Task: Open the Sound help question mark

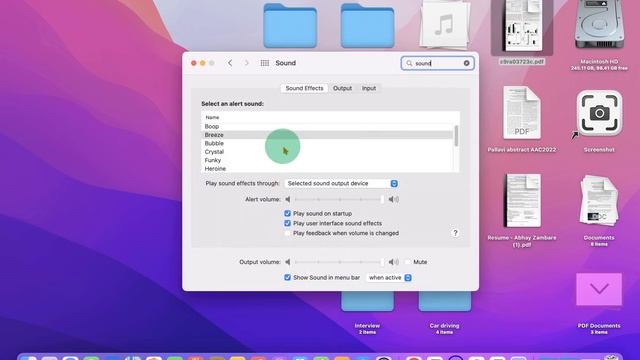Action: (x=455, y=233)
